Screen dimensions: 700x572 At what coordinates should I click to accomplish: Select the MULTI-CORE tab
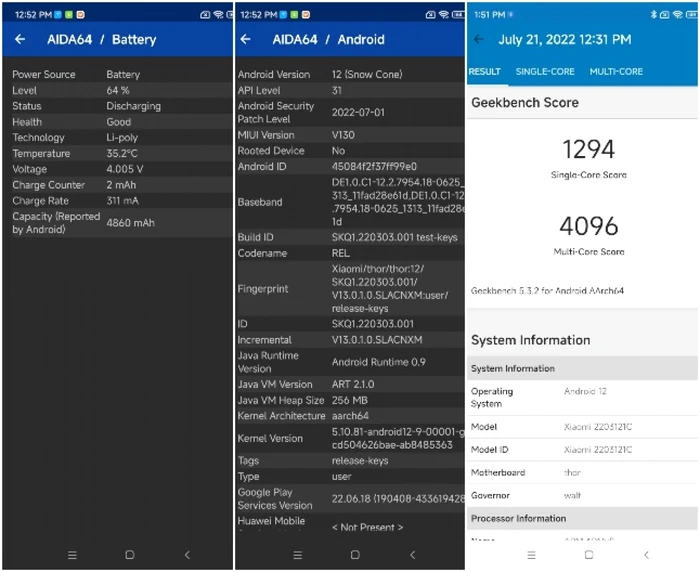[616, 72]
